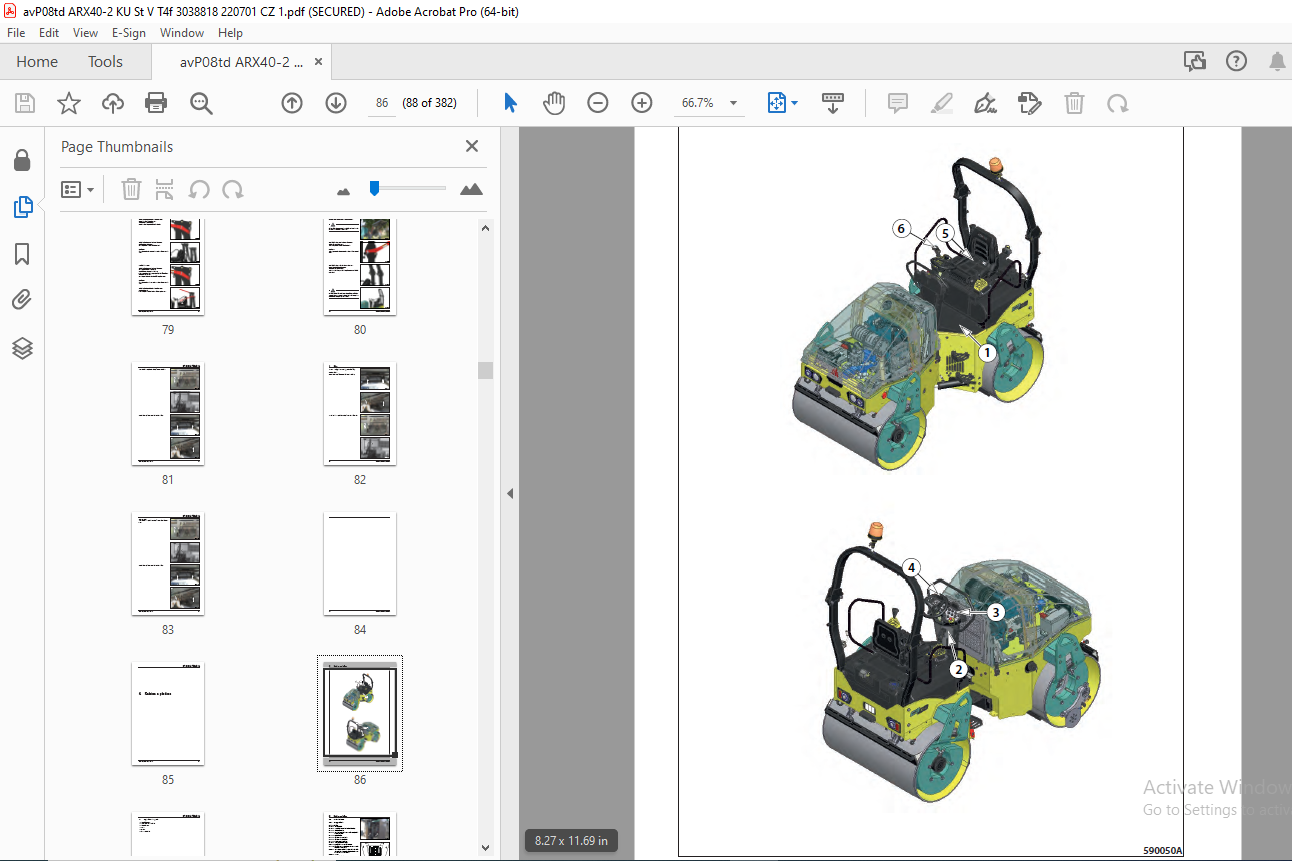Rotate the page with the toolbar rotate icon
Viewport: 1292px width, 861px height.
[1117, 103]
